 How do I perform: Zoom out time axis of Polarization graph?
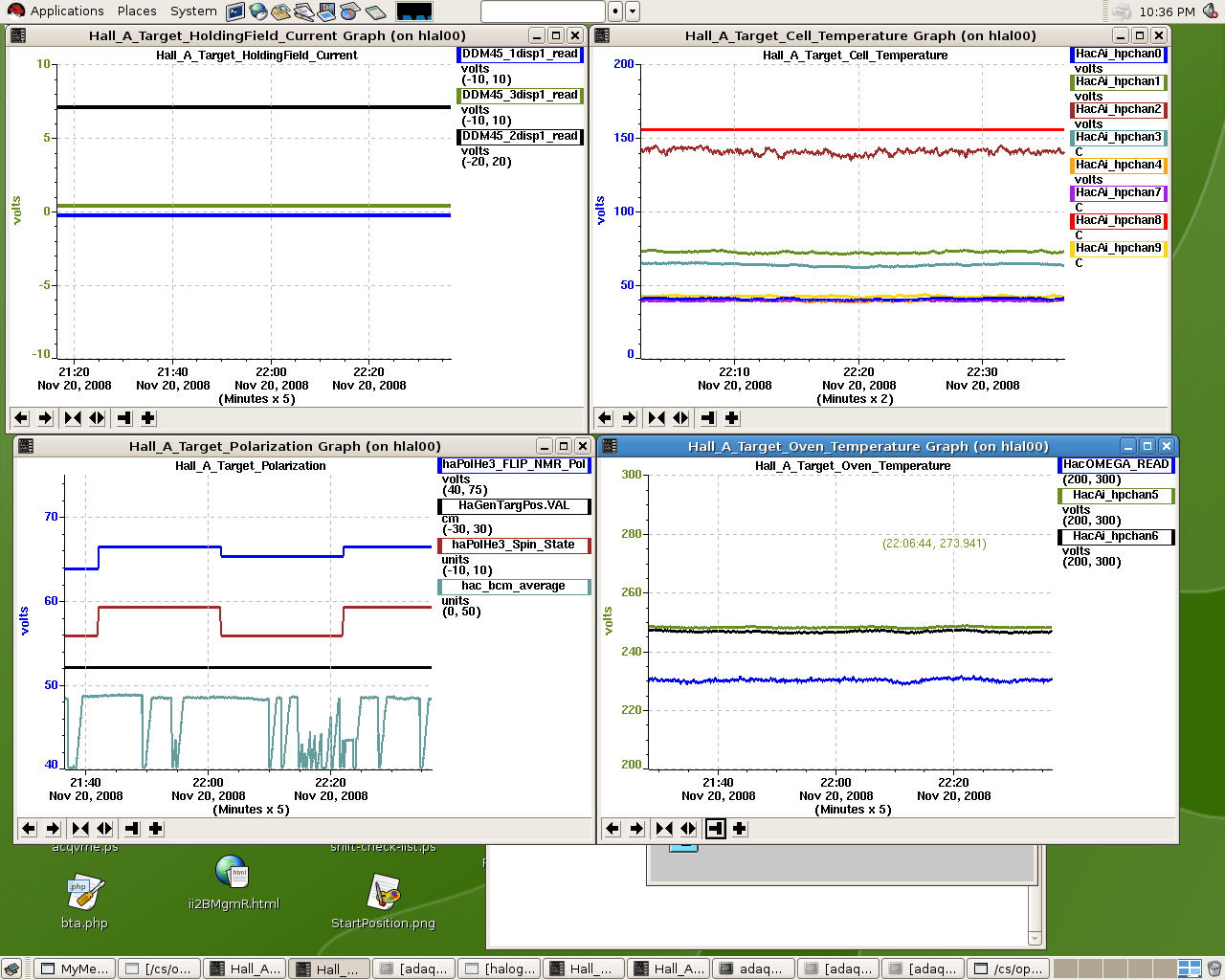pos(104,829)
